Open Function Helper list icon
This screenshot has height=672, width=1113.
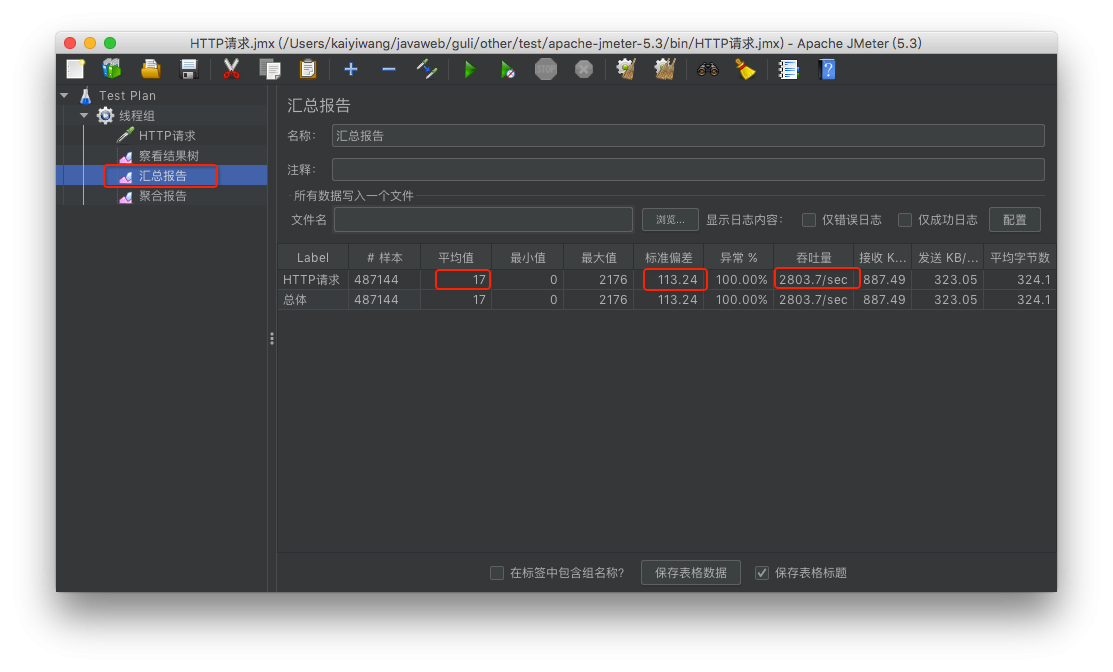pyautogui.click(x=789, y=69)
